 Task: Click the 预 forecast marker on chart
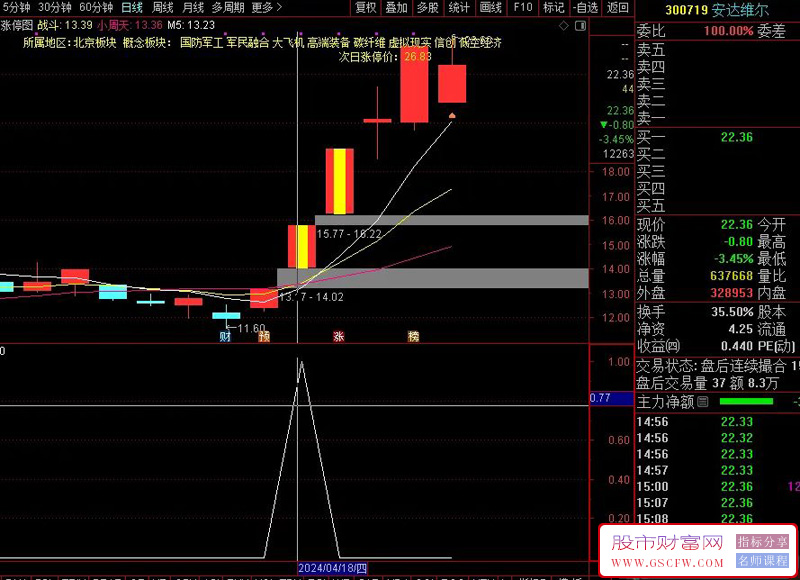[x=264, y=336]
